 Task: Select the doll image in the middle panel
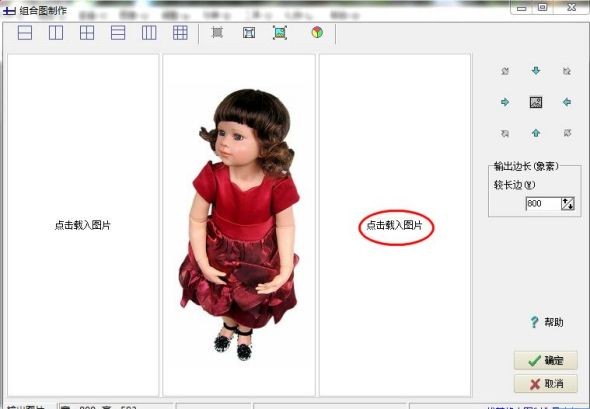[239, 225]
